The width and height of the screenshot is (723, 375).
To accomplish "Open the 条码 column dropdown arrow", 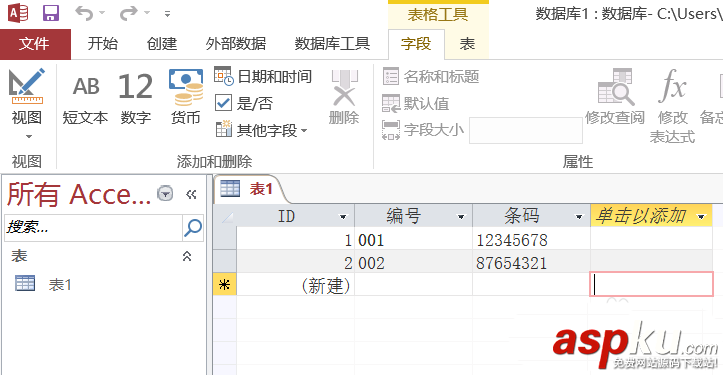I will 579,217.
